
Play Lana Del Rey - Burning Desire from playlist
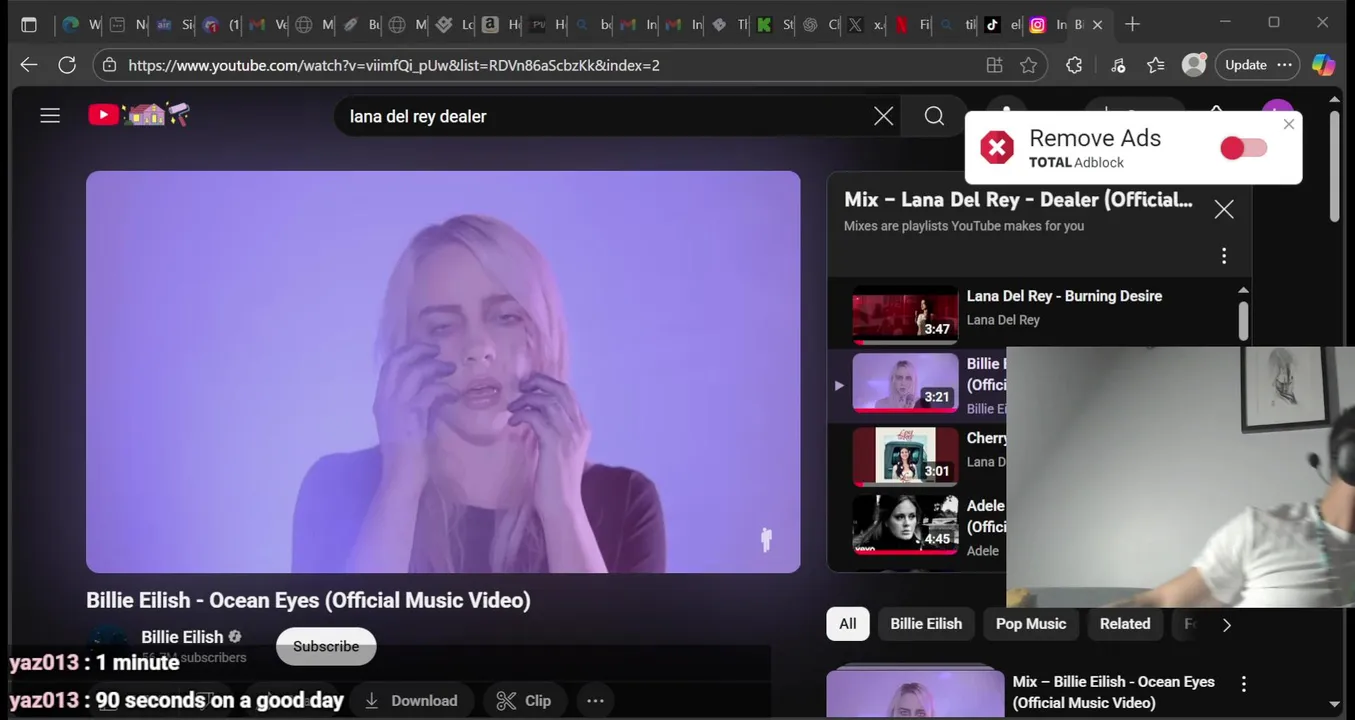coord(1064,296)
